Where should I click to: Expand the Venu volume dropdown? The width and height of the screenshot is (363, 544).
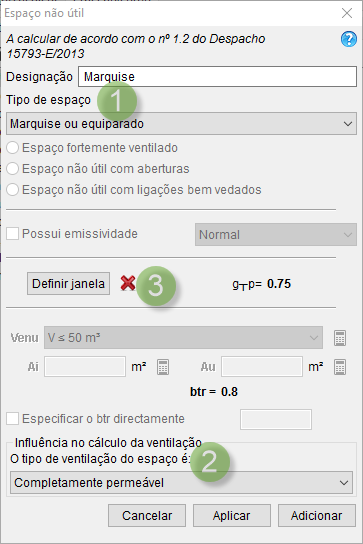pos(183,338)
